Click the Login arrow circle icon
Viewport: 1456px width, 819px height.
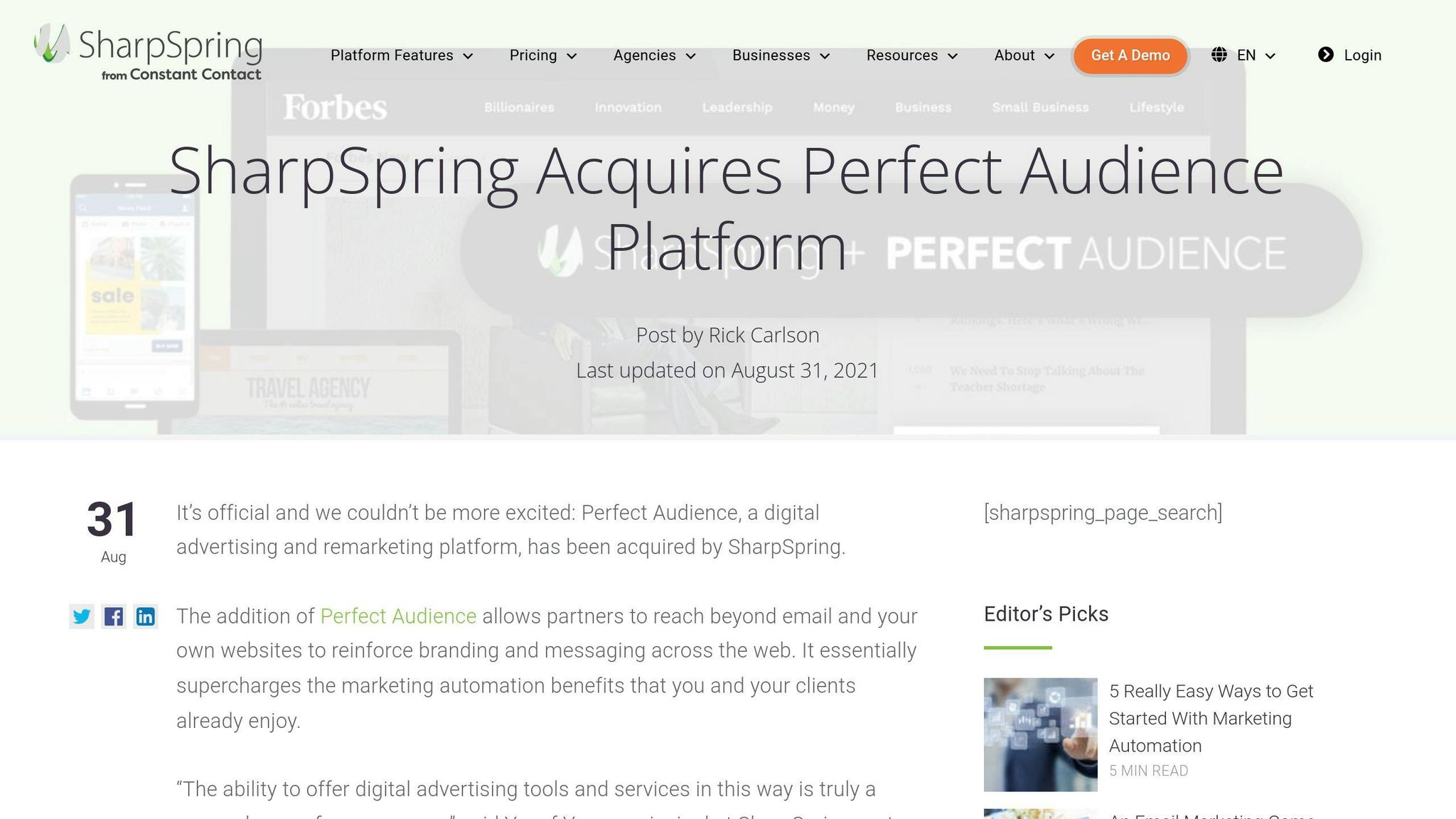(x=1326, y=55)
